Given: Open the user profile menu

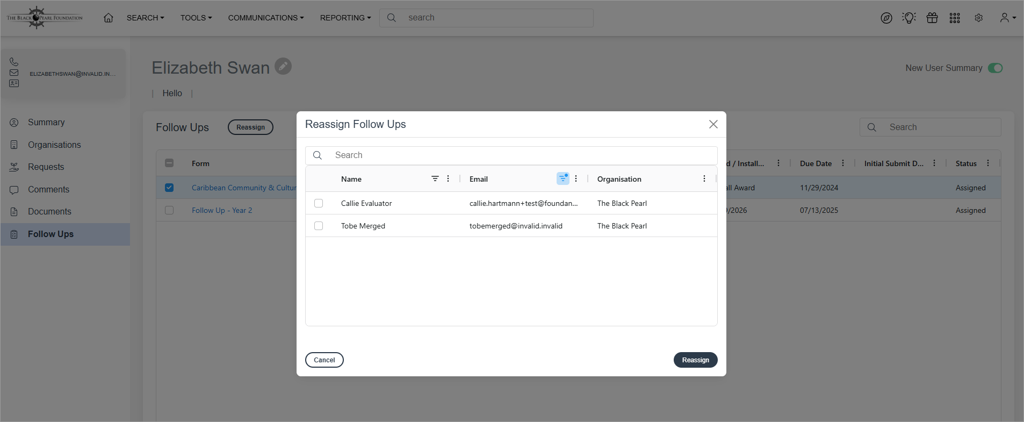Looking at the screenshot, I should tap(1007, 18).
